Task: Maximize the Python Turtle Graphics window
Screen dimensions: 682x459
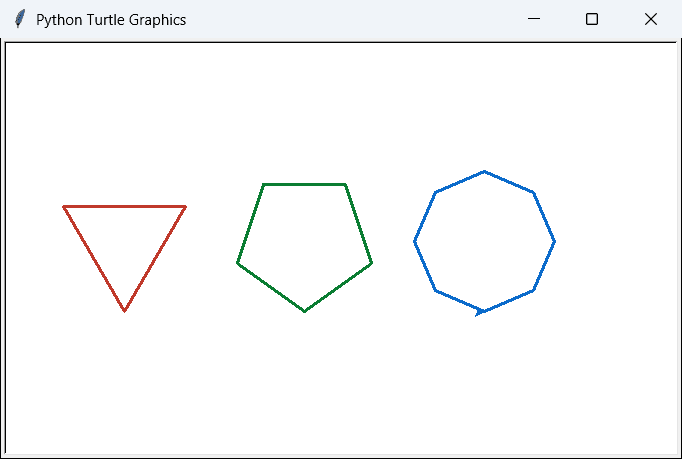Action: 592,19
